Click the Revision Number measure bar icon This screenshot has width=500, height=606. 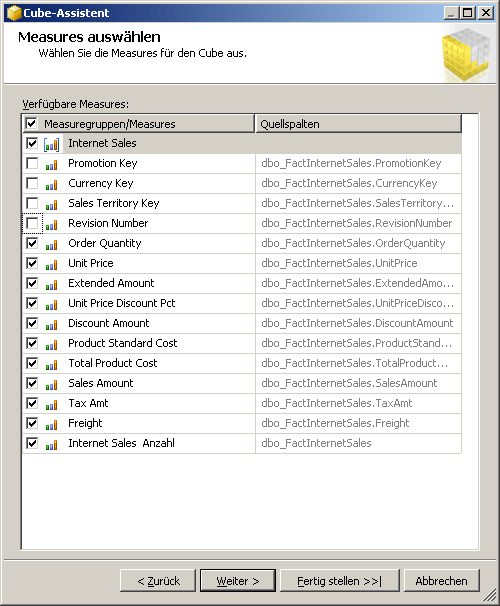pos(51,225)
